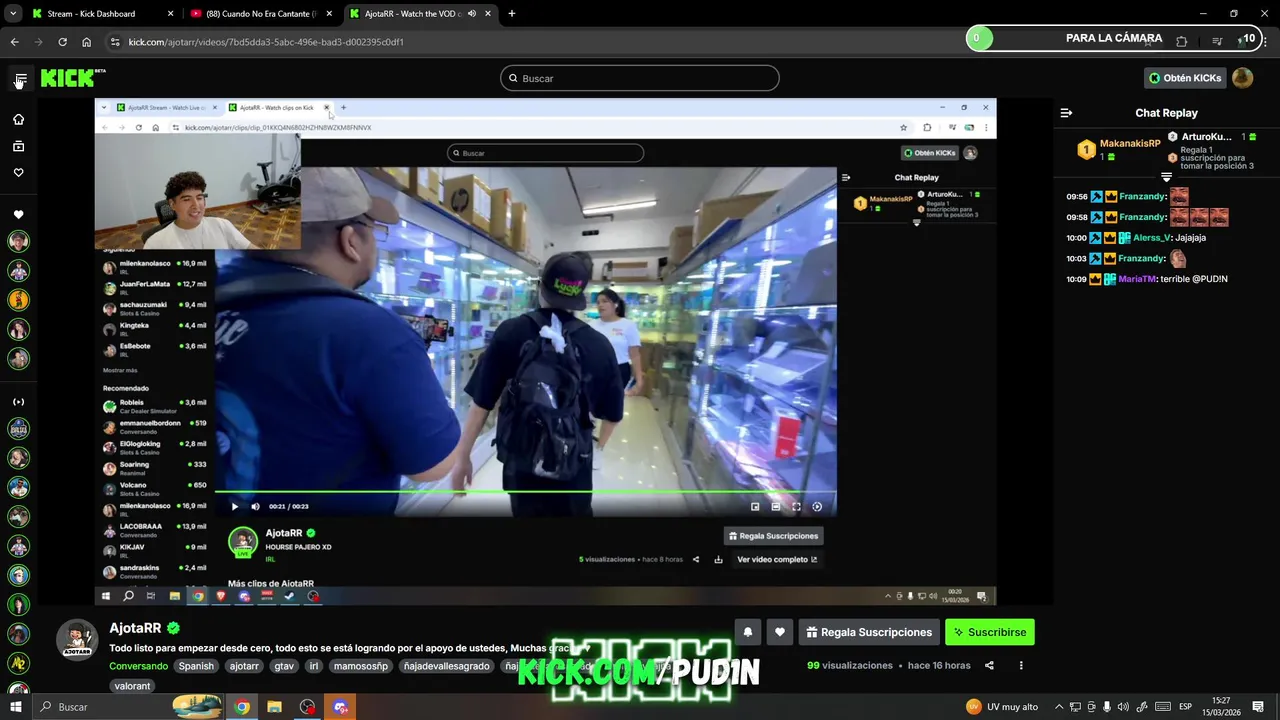Go back using browser back arrow
1280x720 pixels.
pos(14,42)
